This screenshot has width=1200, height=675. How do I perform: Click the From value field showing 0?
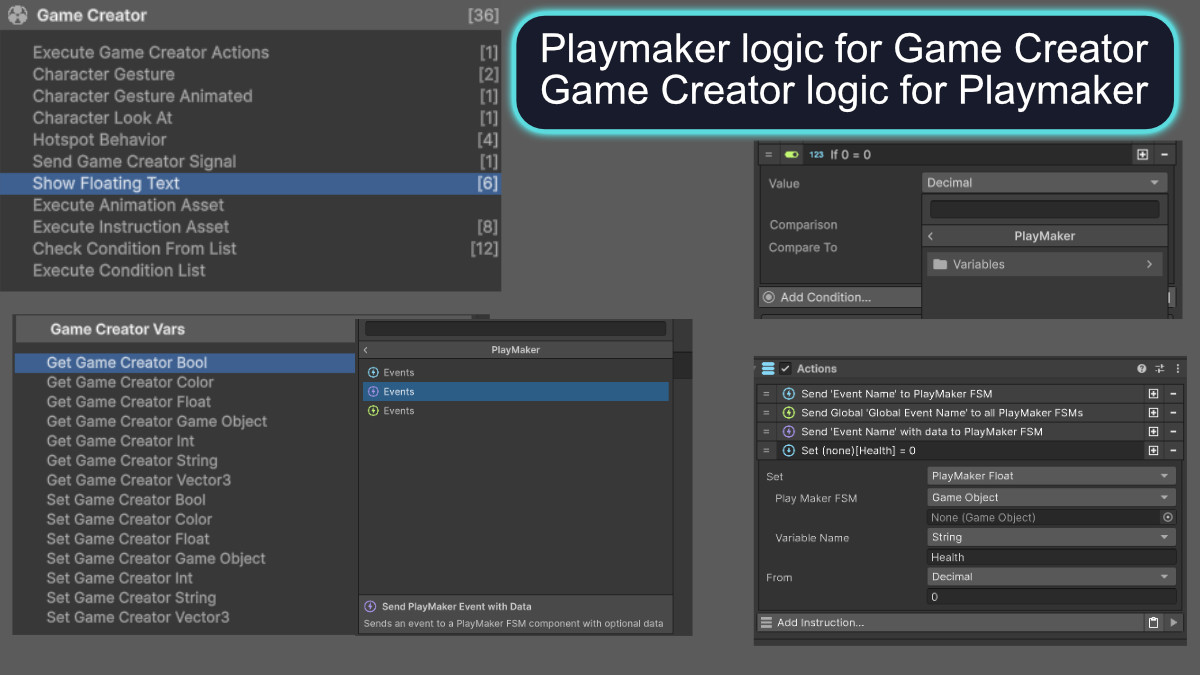tap(1052, 597)
